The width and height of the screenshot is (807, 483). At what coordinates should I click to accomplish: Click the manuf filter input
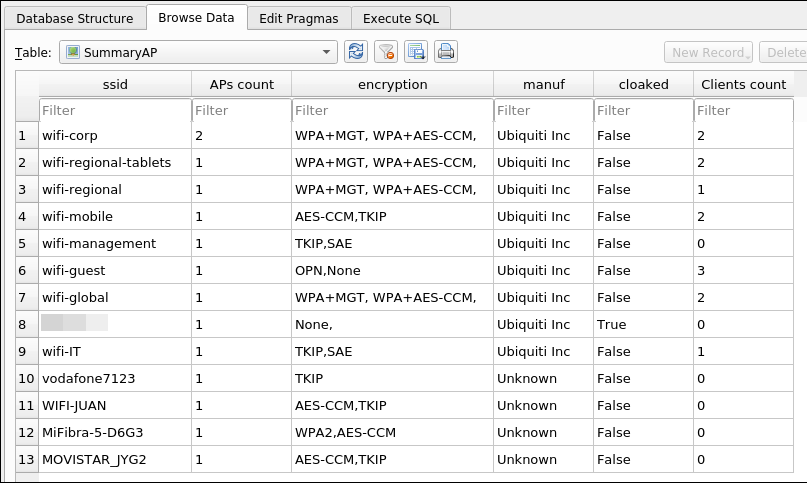click(543, 110)
